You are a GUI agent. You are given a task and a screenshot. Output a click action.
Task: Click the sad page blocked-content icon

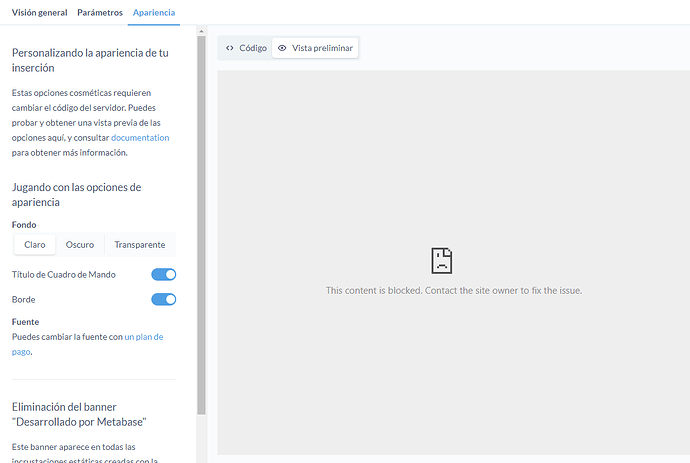[441, 262]
